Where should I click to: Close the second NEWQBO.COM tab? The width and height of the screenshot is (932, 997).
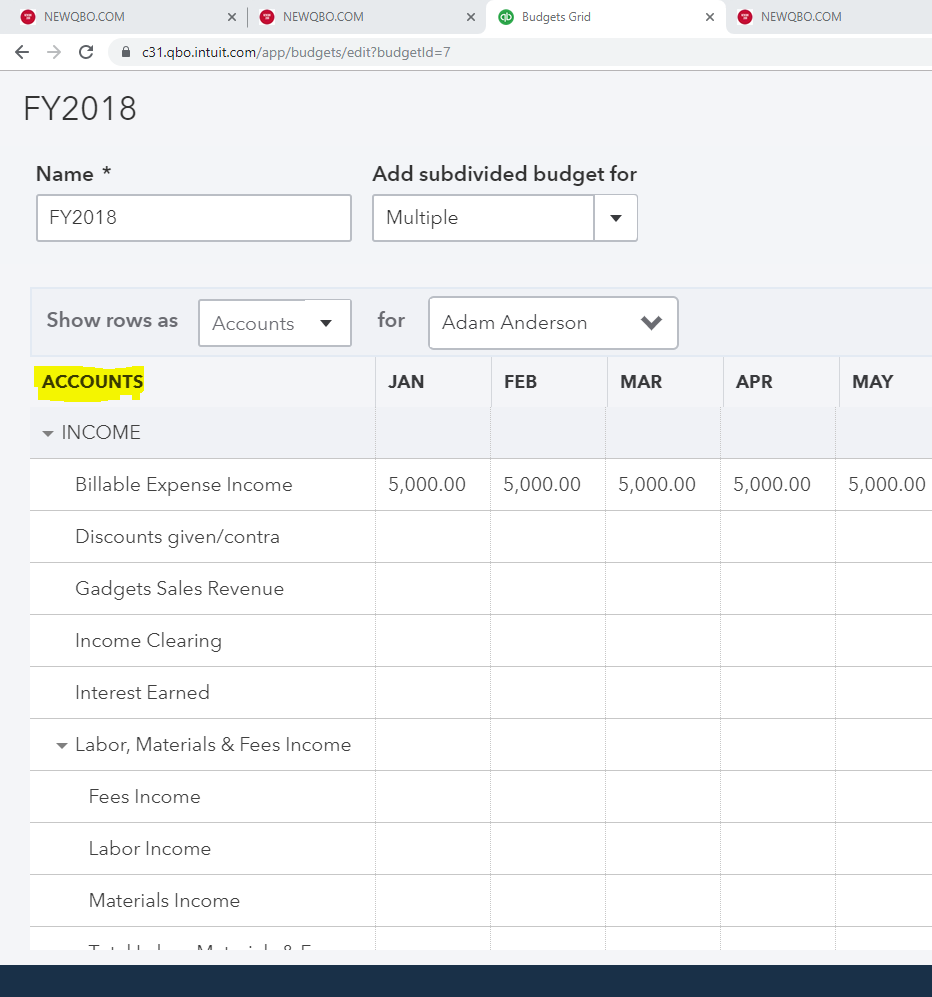click(x=471, y=17)
